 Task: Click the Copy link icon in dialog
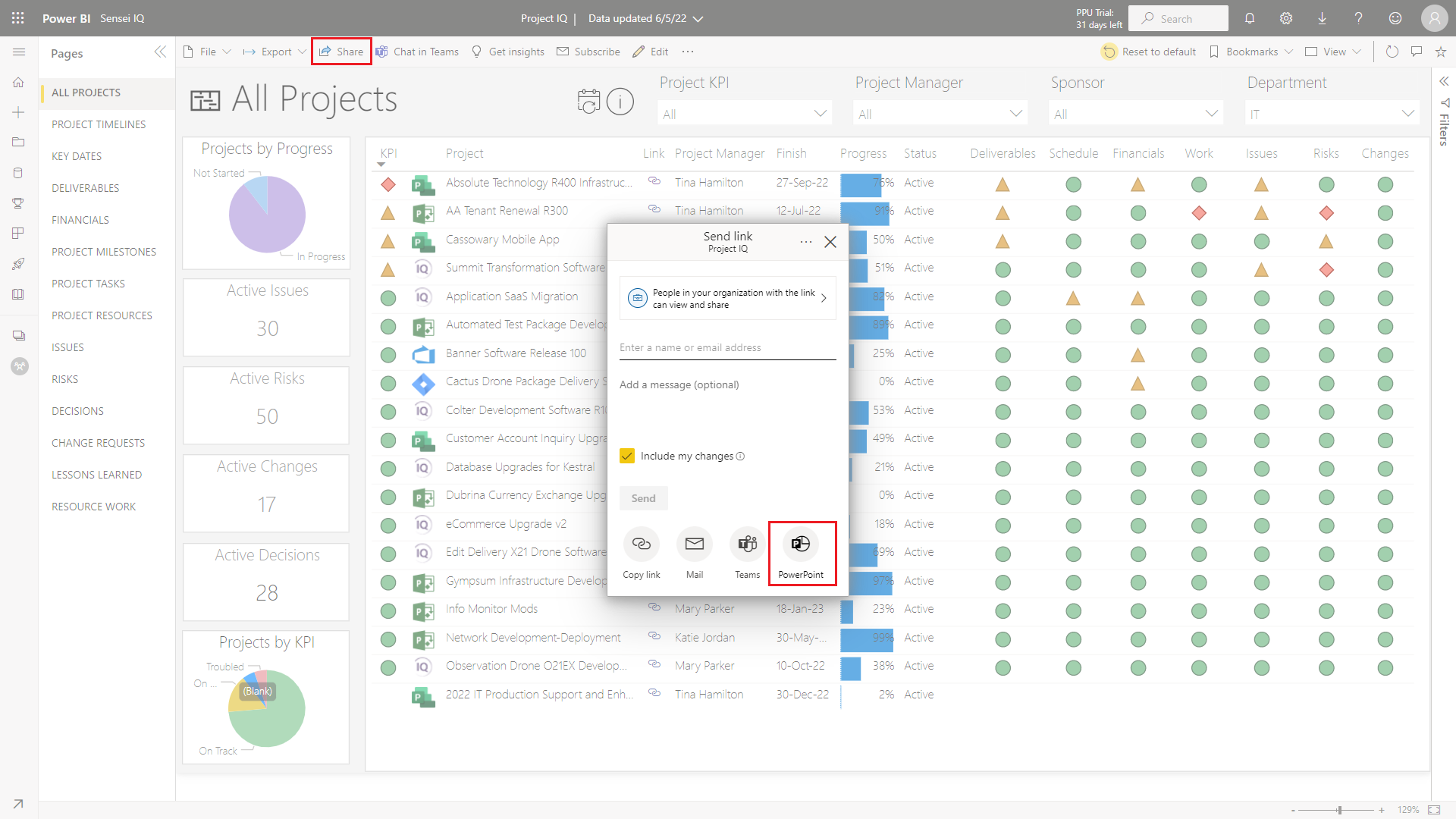[x=642, y=544]
